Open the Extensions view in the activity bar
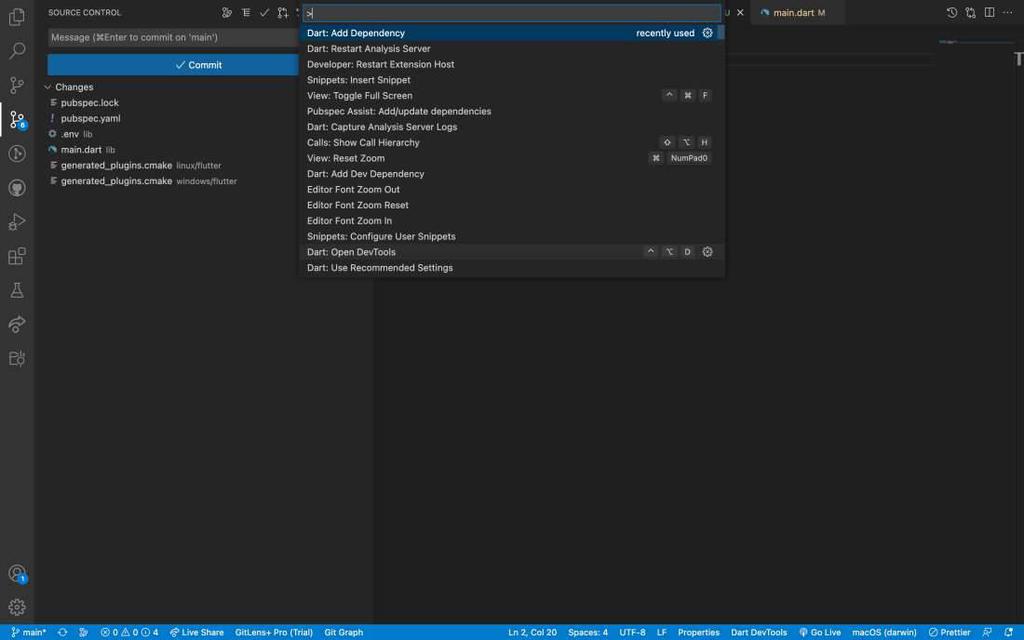Screen dimensions: 1024x640 pos(16,256)
